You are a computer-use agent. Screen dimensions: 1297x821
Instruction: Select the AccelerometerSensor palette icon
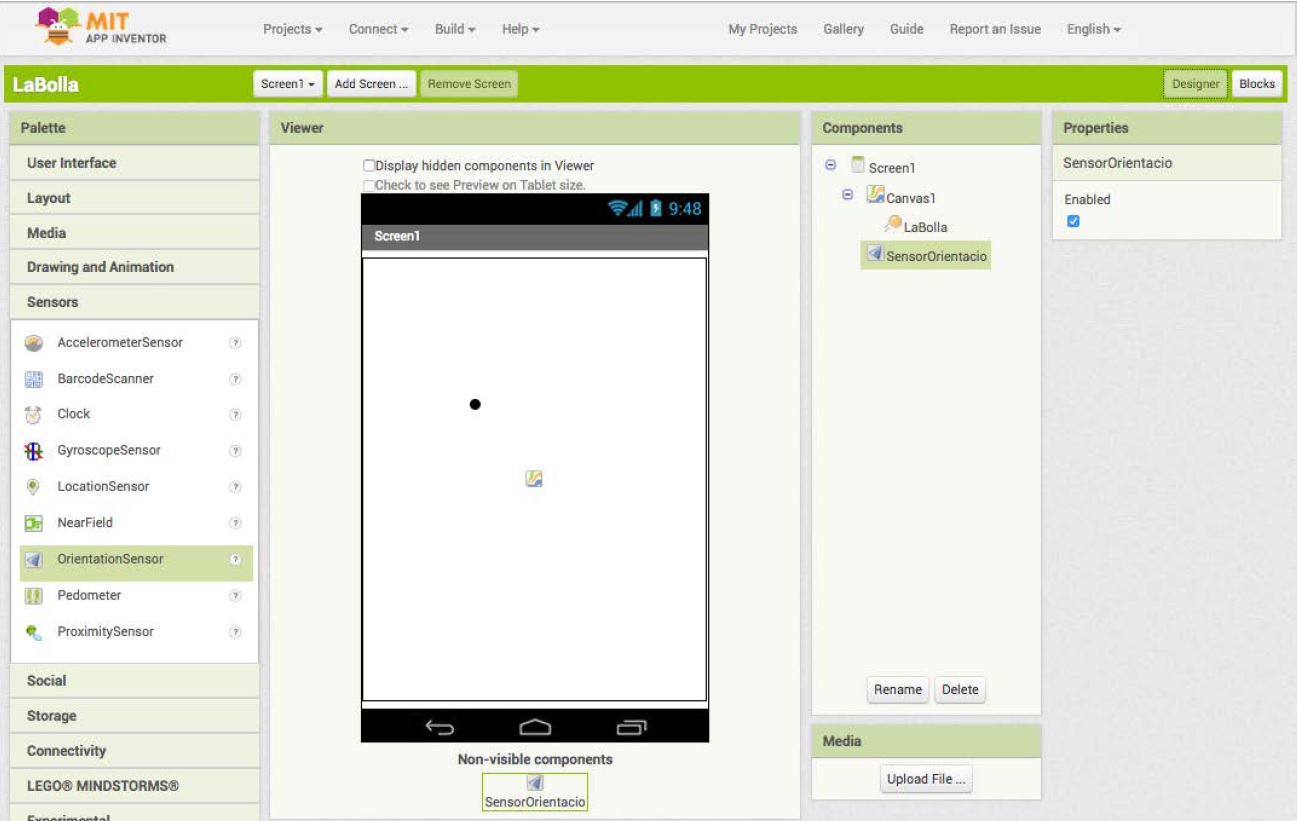[x=33, y=343]
